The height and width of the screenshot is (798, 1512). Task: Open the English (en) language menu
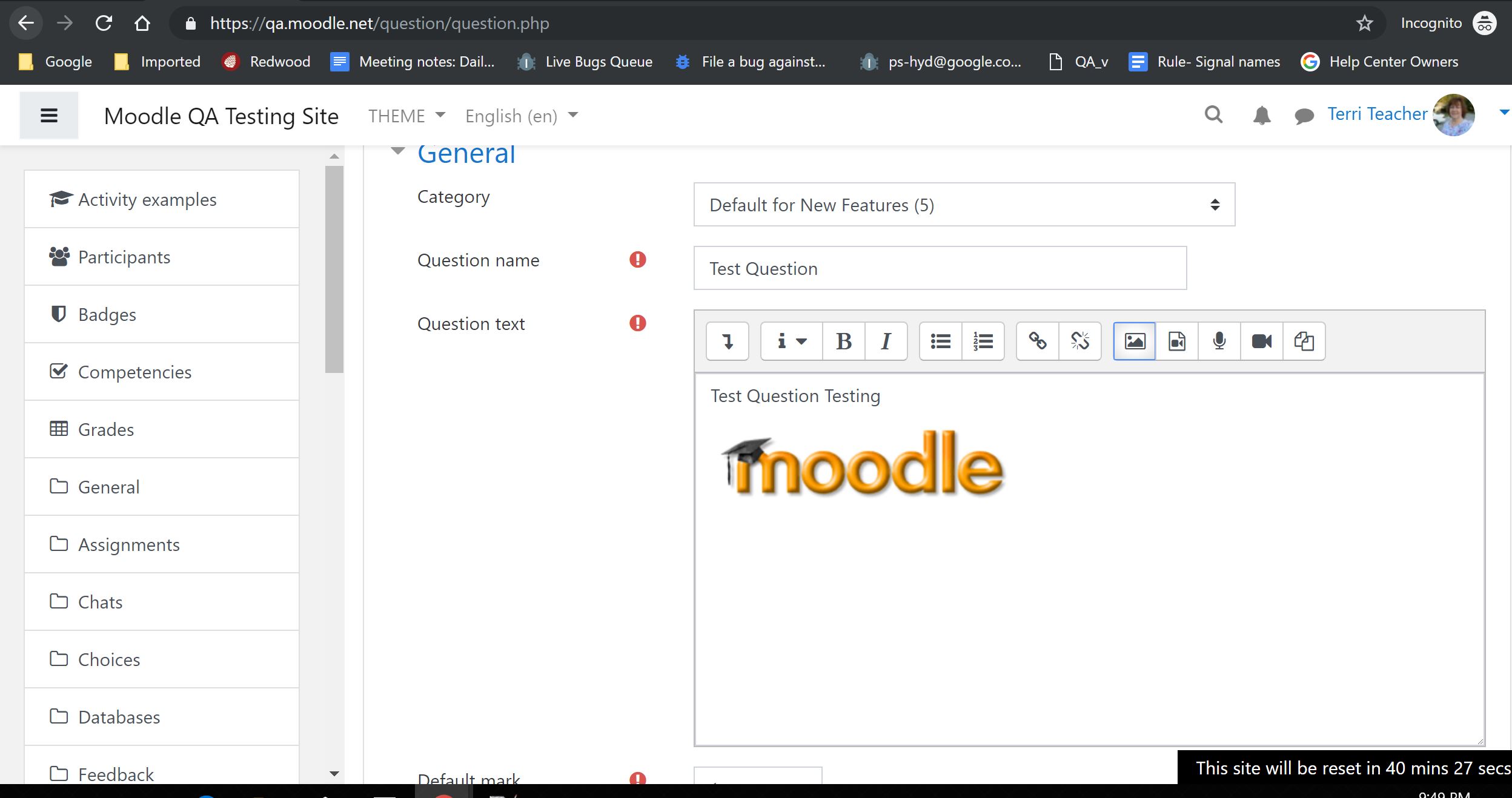pos(522,116)
